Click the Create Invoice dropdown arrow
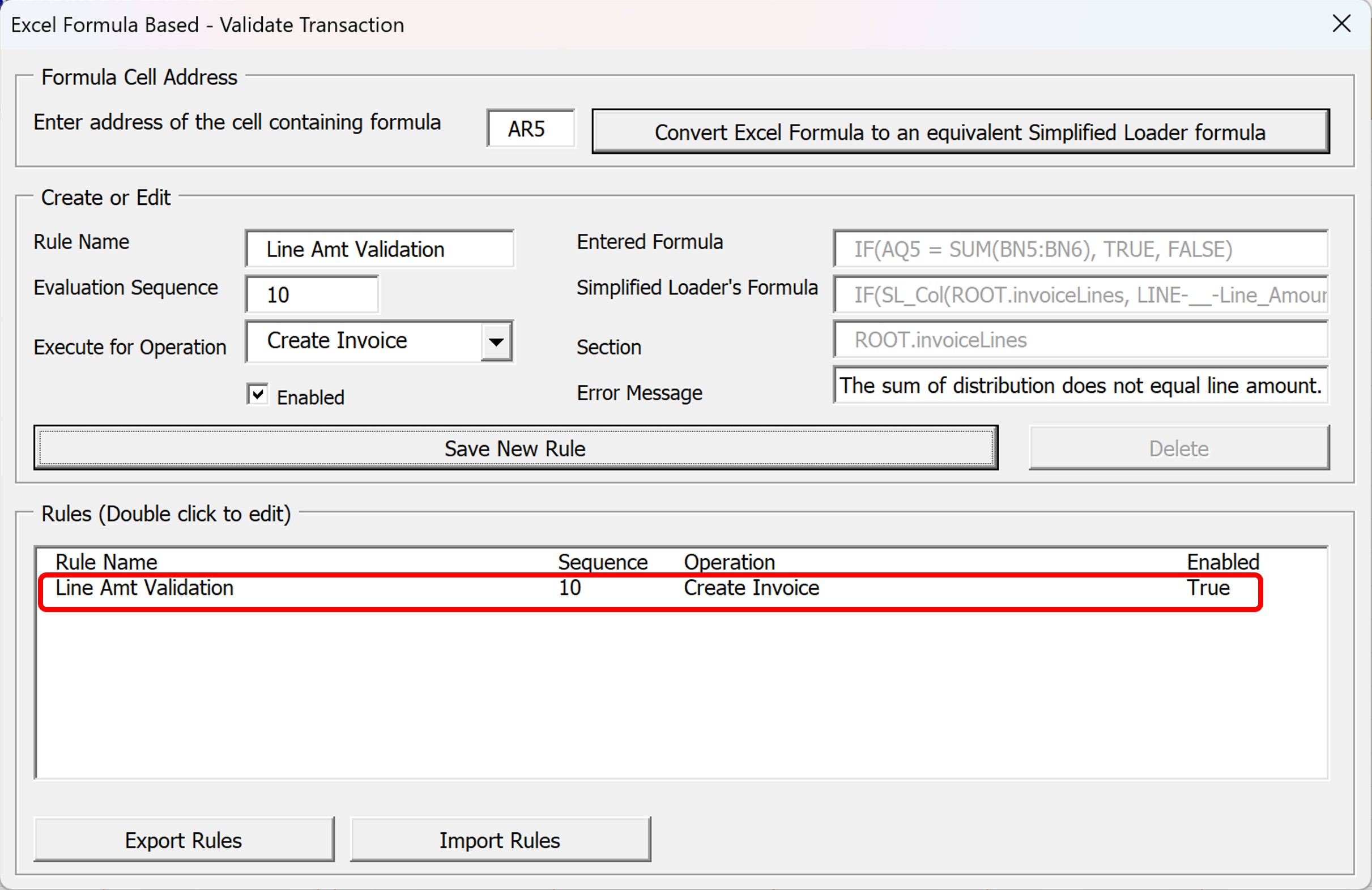Screen dimensions: 1372x890 [x=497, y=341]
